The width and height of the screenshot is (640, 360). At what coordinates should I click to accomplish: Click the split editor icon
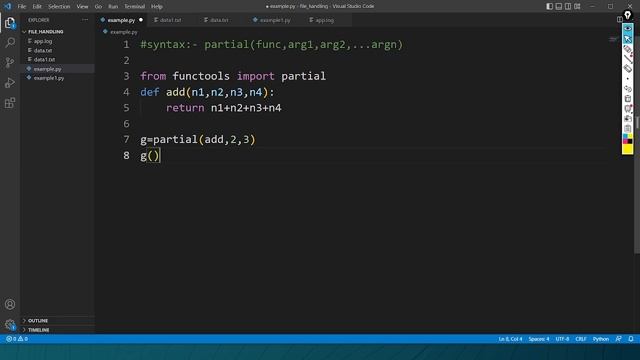point(619,20)
